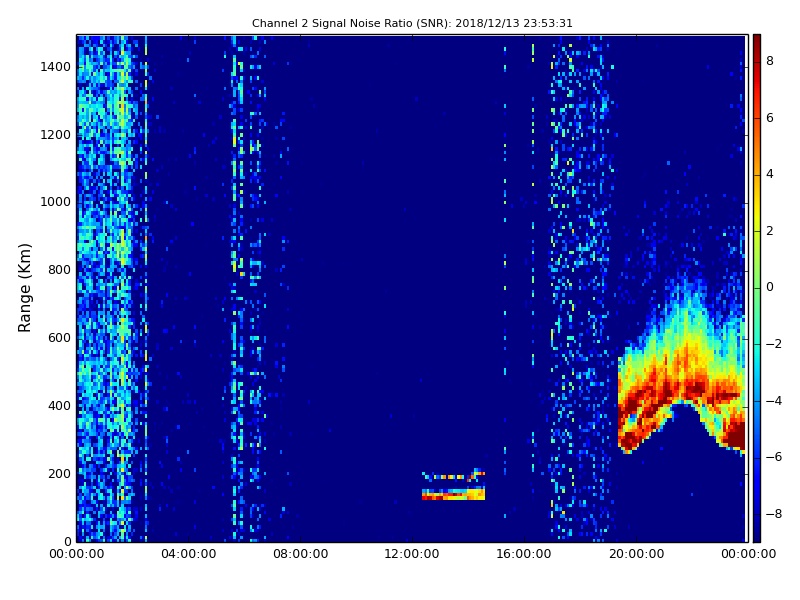Click the 08:00:00 time axis label
The width and height of the screenshot is (800, 600).
coord(301,554)
